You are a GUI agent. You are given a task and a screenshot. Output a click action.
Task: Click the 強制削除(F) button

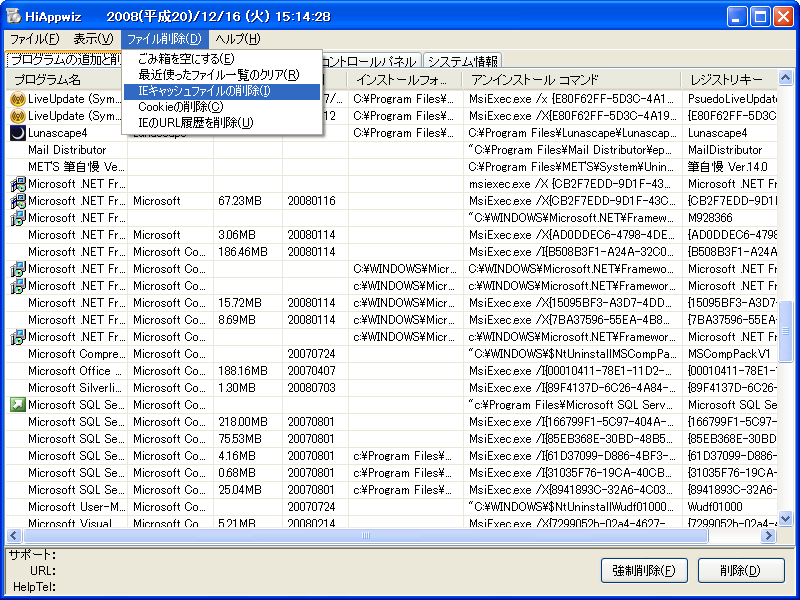tap(644, 570)
